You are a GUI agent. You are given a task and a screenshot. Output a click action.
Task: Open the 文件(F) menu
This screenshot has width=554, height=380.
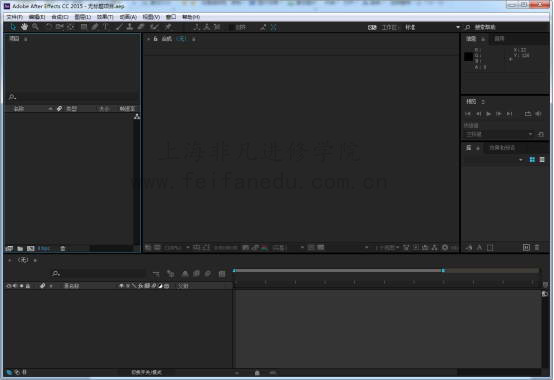tap(14, 17)
